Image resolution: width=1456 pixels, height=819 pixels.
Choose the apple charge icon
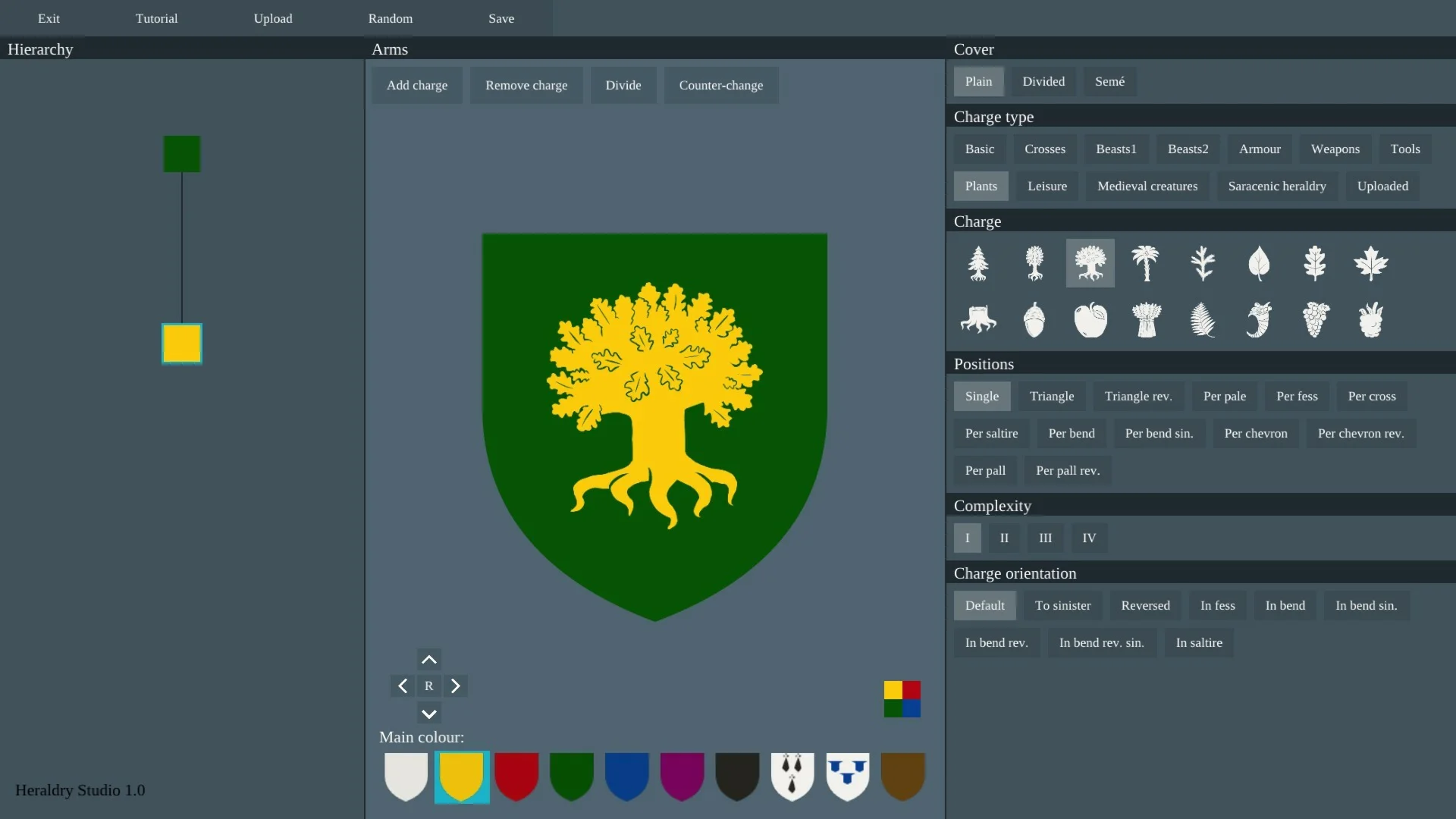[x=1090, y=320]
